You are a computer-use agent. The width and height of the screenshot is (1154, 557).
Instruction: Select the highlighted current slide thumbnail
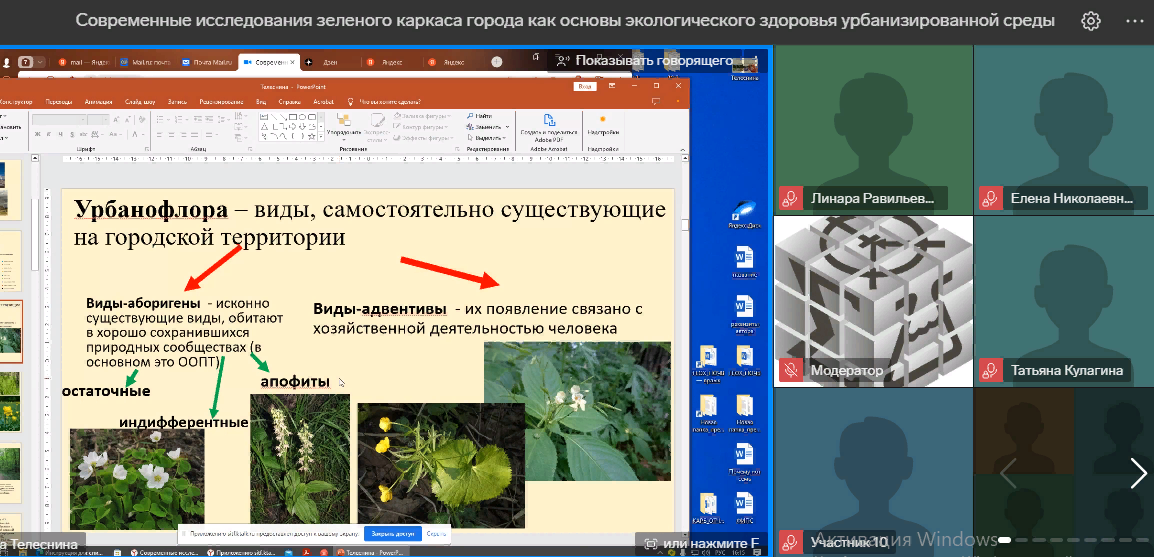(x=11, y=328)
